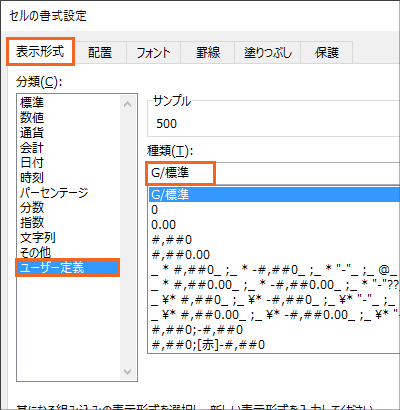Select 通貨 category
This screenshot has height=410, width=400.
(32, 133)
